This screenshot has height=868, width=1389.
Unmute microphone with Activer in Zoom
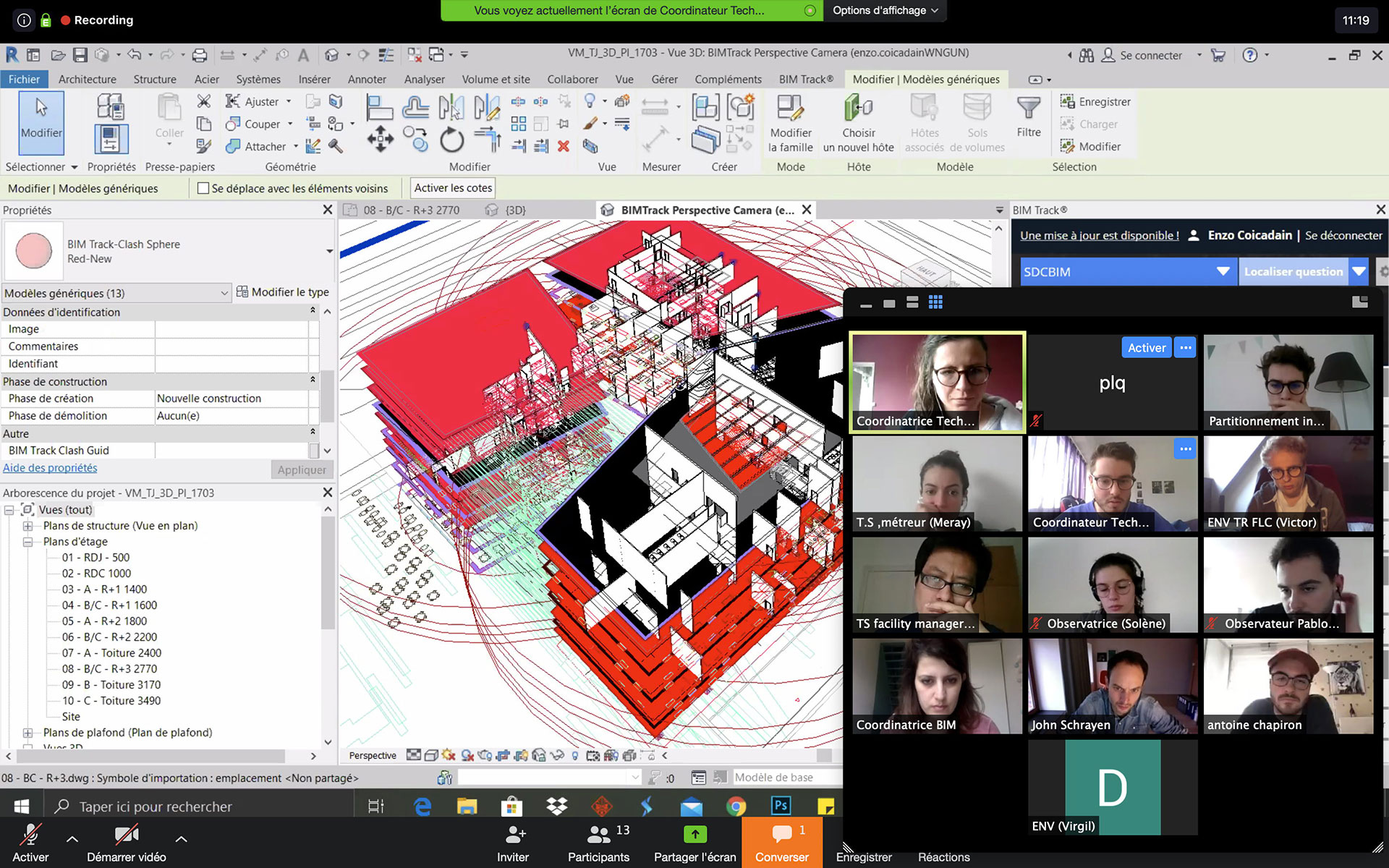pyautogui.click(x=30, y=843)
